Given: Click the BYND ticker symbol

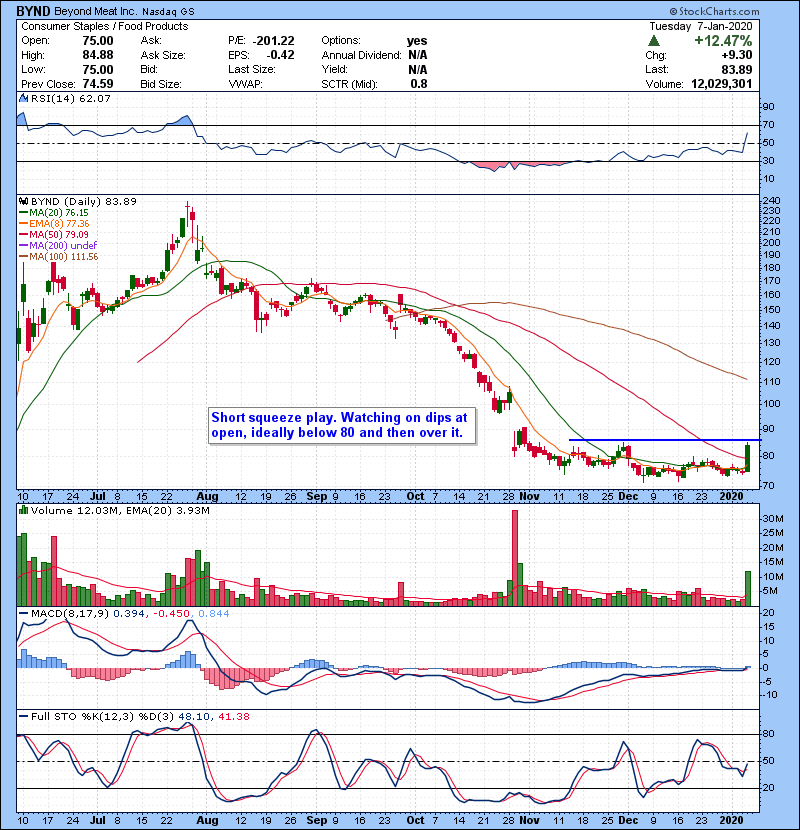Looking at the screenshot, I should 33,11.
